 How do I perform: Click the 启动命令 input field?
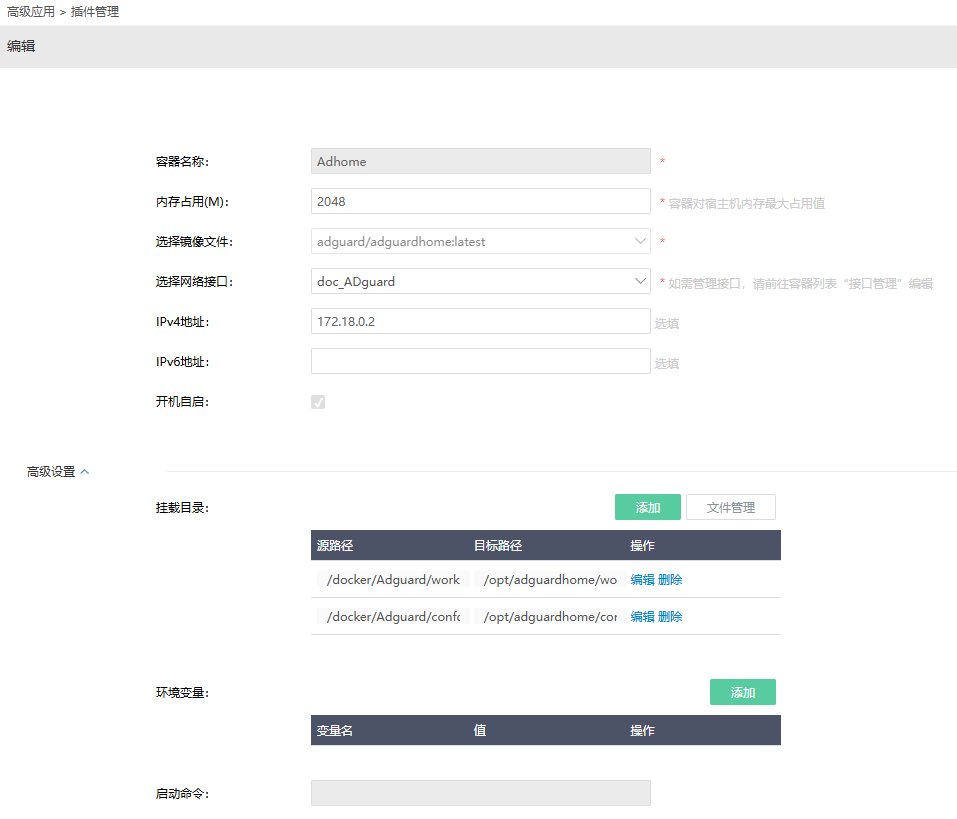pyautogui.click(x=480, y=793)
